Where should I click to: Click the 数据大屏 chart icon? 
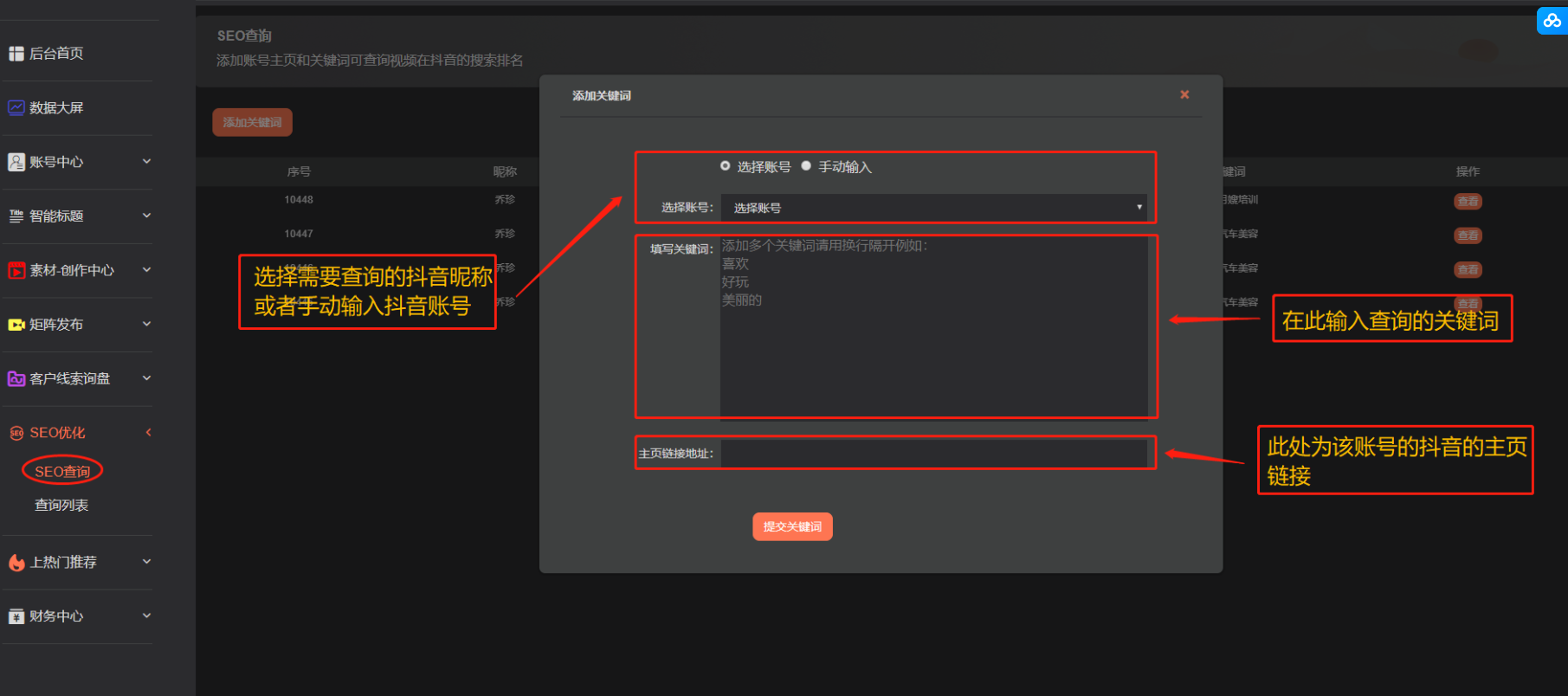(16, 107)
